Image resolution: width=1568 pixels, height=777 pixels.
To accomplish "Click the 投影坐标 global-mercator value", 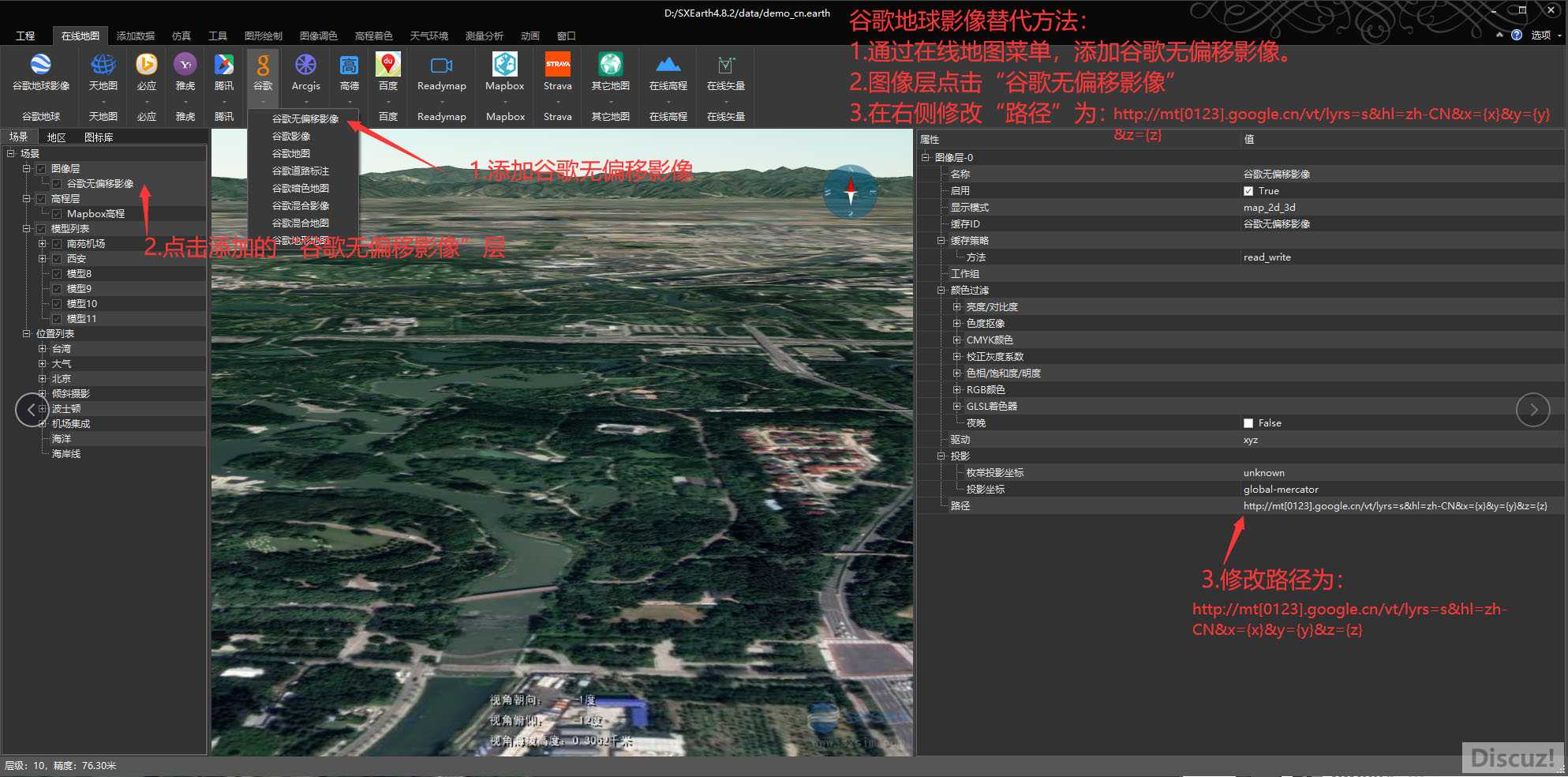I will (1281, 490).
